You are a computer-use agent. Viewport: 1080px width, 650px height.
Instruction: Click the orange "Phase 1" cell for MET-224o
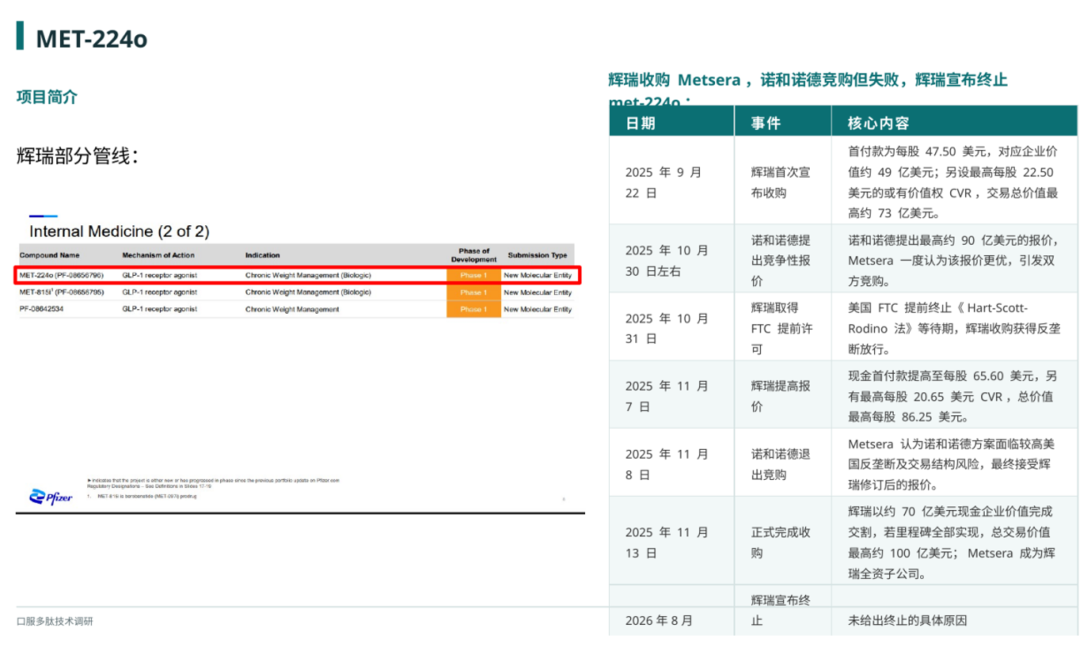coord(473,275)
